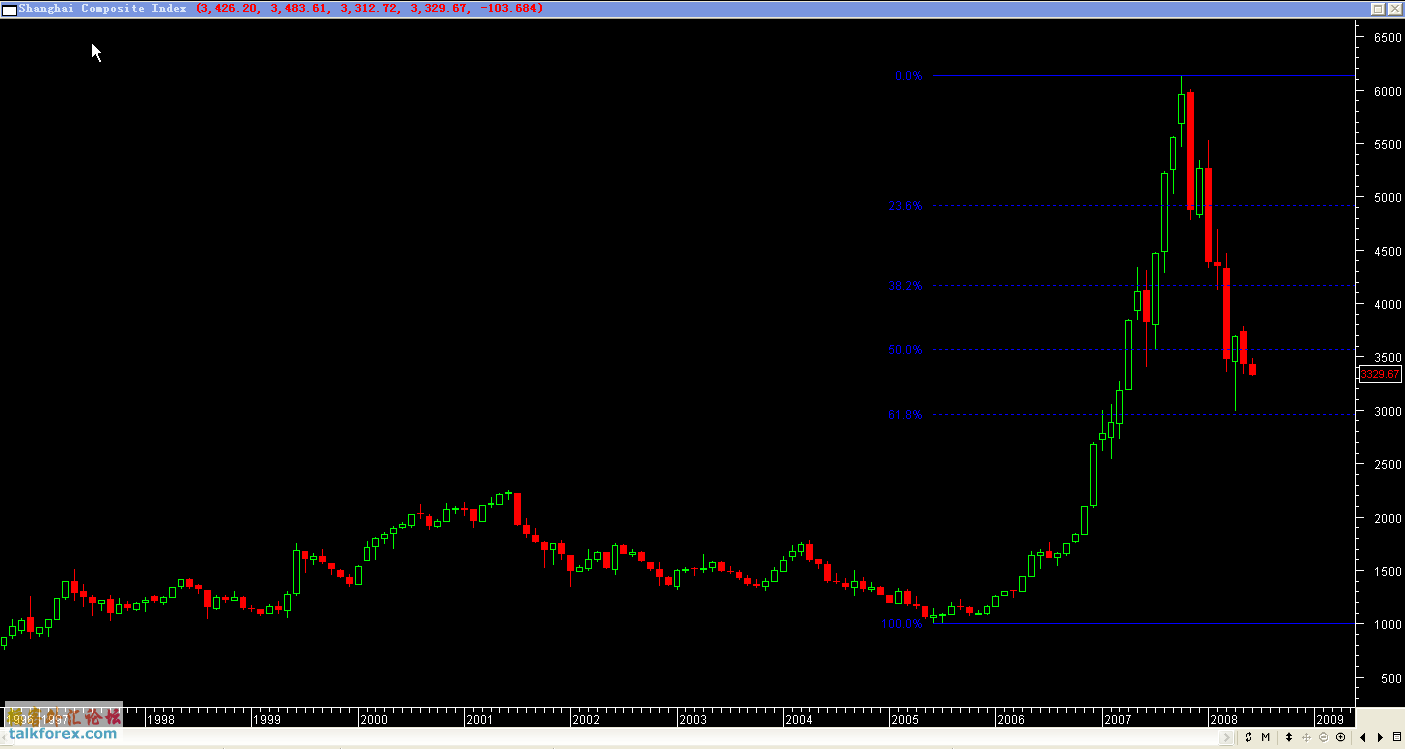Click the 3329.67 current price label

pos(1380,375)
